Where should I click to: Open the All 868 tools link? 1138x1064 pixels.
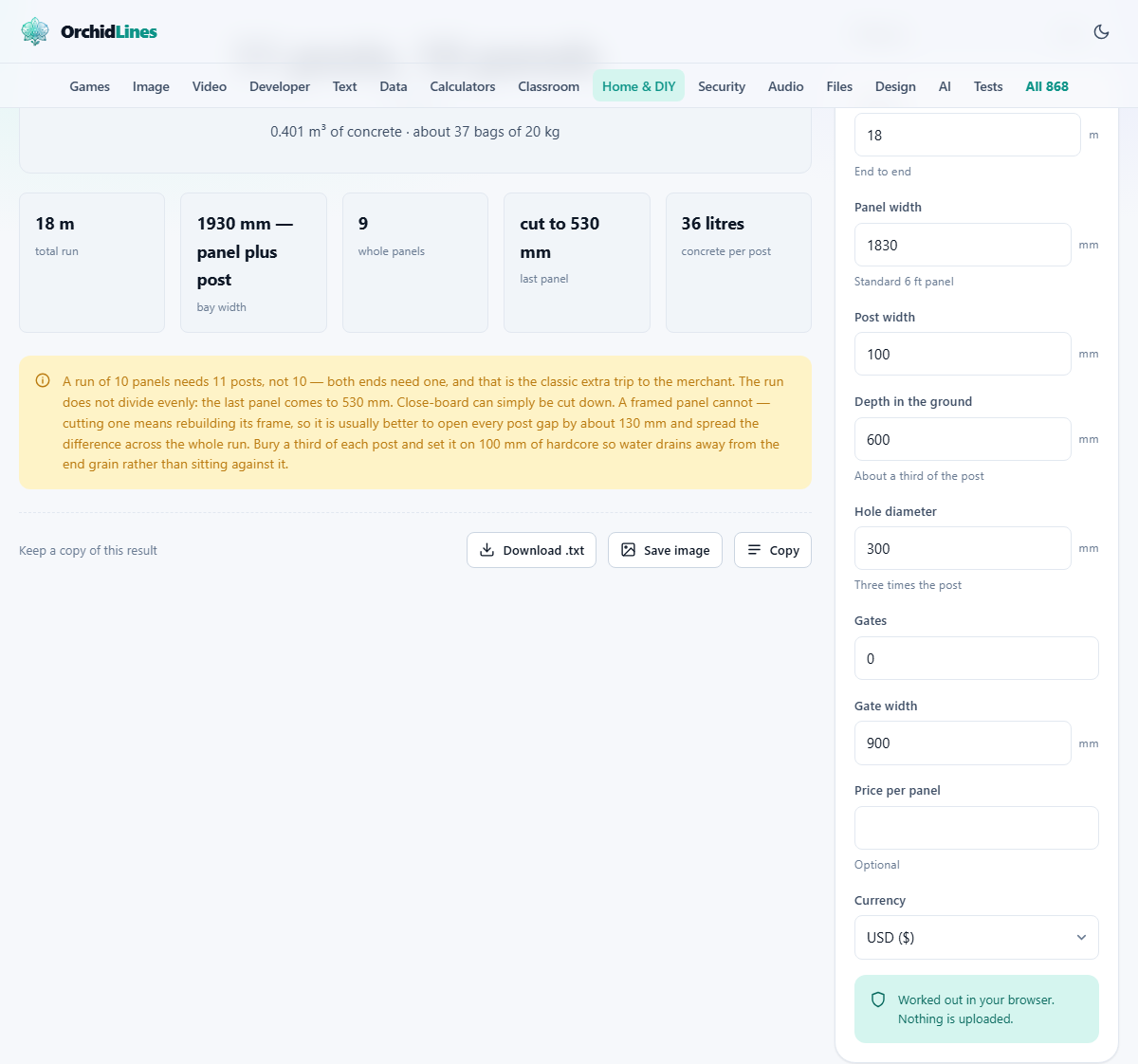coord(1047,86)
